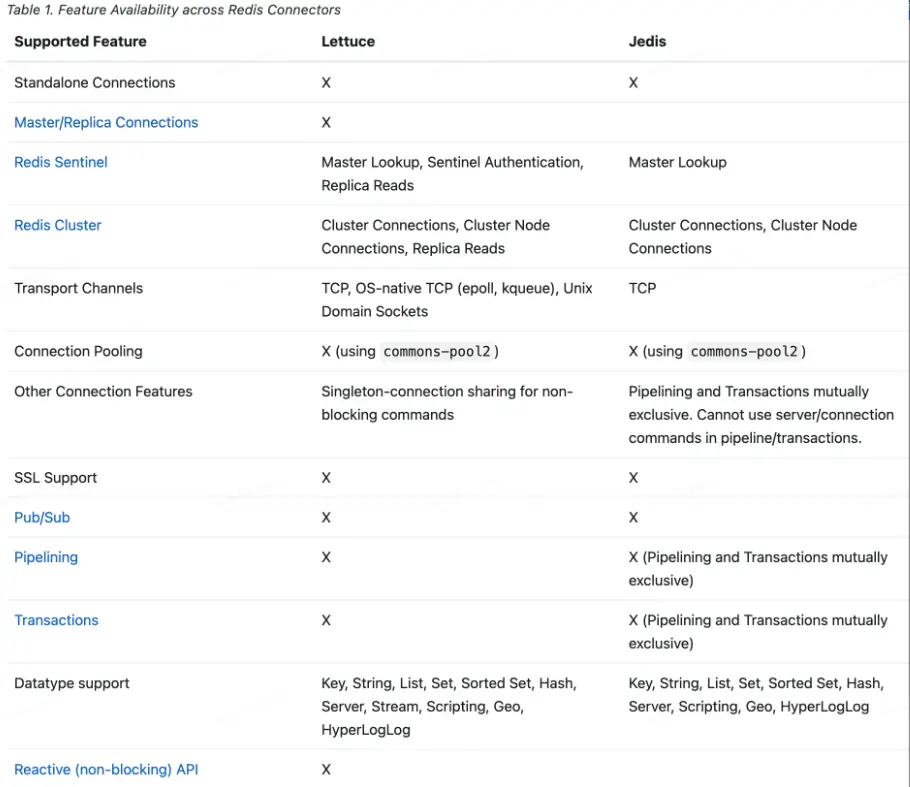This screenshot has height=787, width=910.
Task: Click the Standalone Connections row label
Action: click(94, 82)
